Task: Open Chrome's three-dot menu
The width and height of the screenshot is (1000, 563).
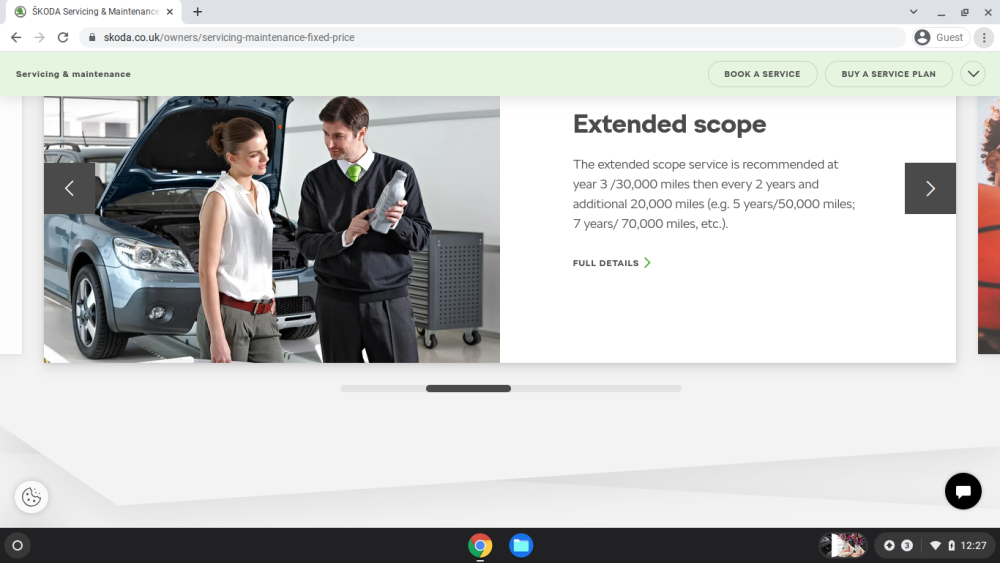Action: tap(984, 38)
